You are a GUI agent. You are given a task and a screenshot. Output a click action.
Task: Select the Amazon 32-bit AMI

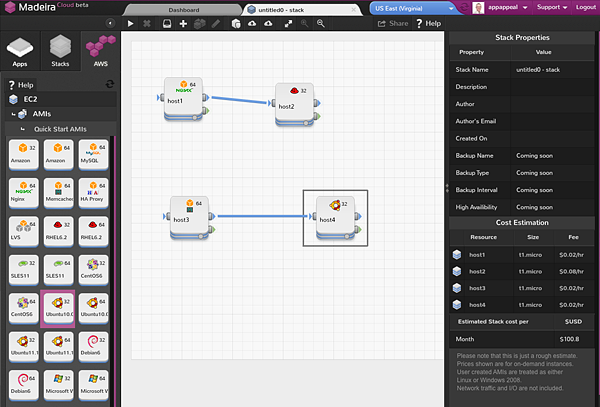[x=23, y=154]
